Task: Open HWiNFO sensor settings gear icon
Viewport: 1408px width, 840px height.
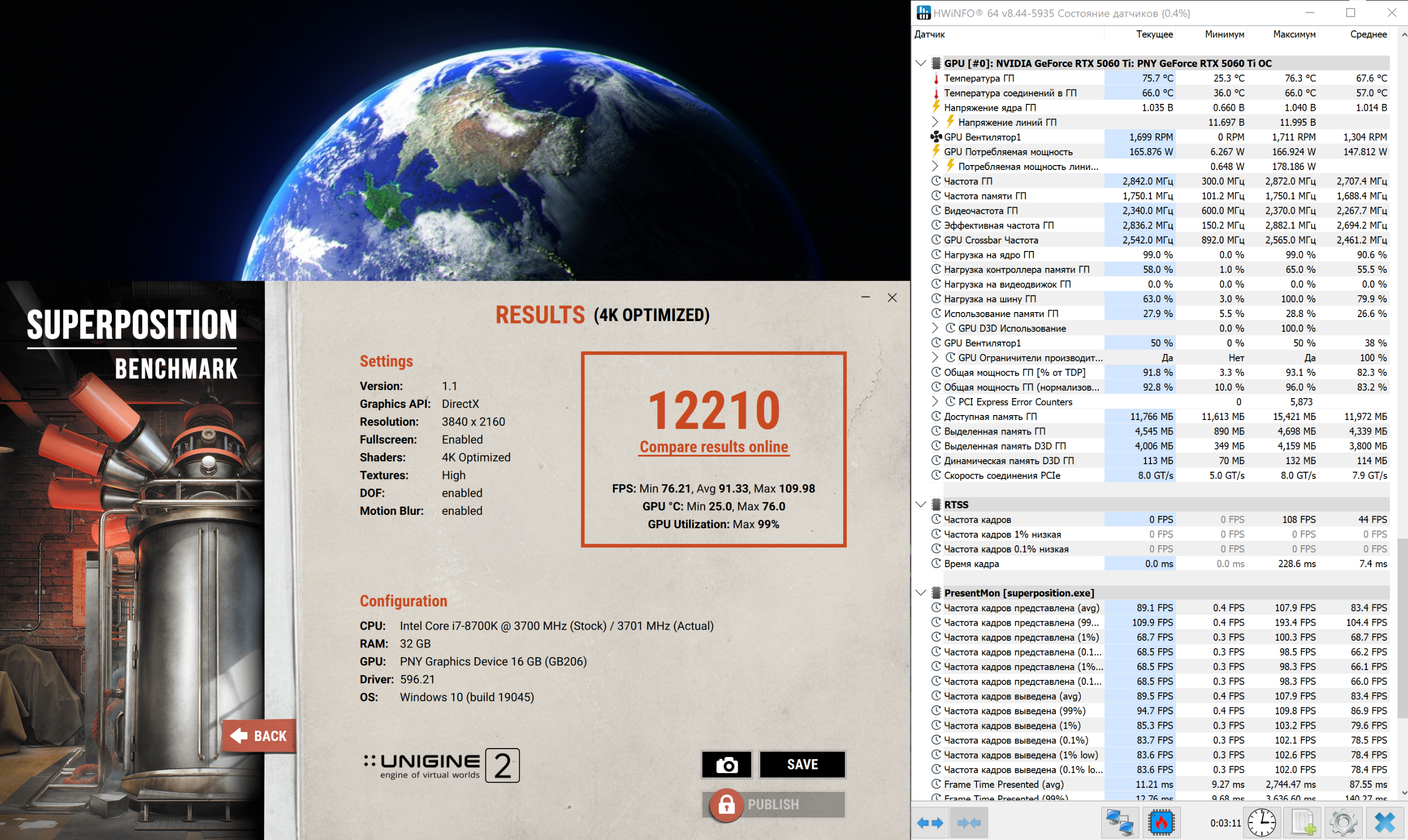Action: pyautogui.click(x=1343, y=823)
